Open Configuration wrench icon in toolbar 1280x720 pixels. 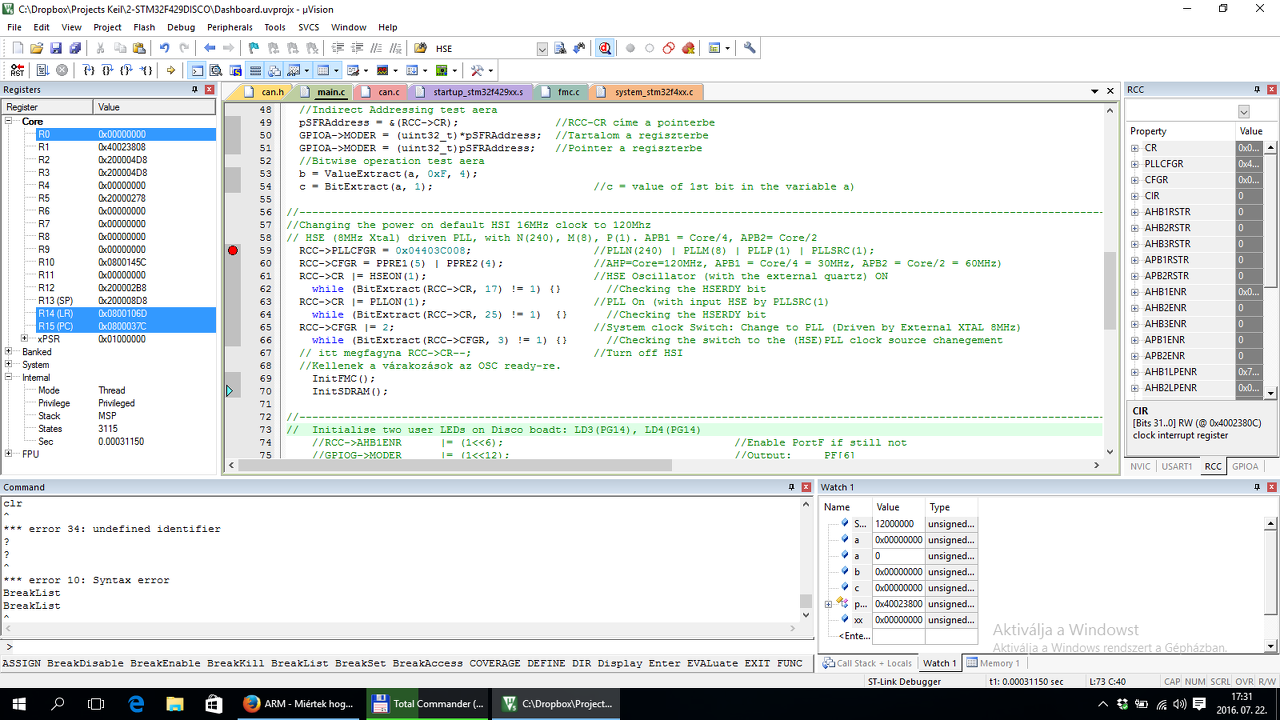coord(750,48)
